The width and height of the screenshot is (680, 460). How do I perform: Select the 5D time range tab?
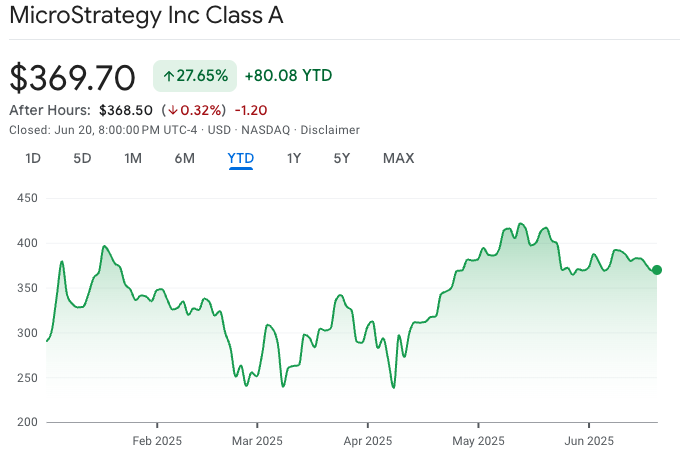82,158
